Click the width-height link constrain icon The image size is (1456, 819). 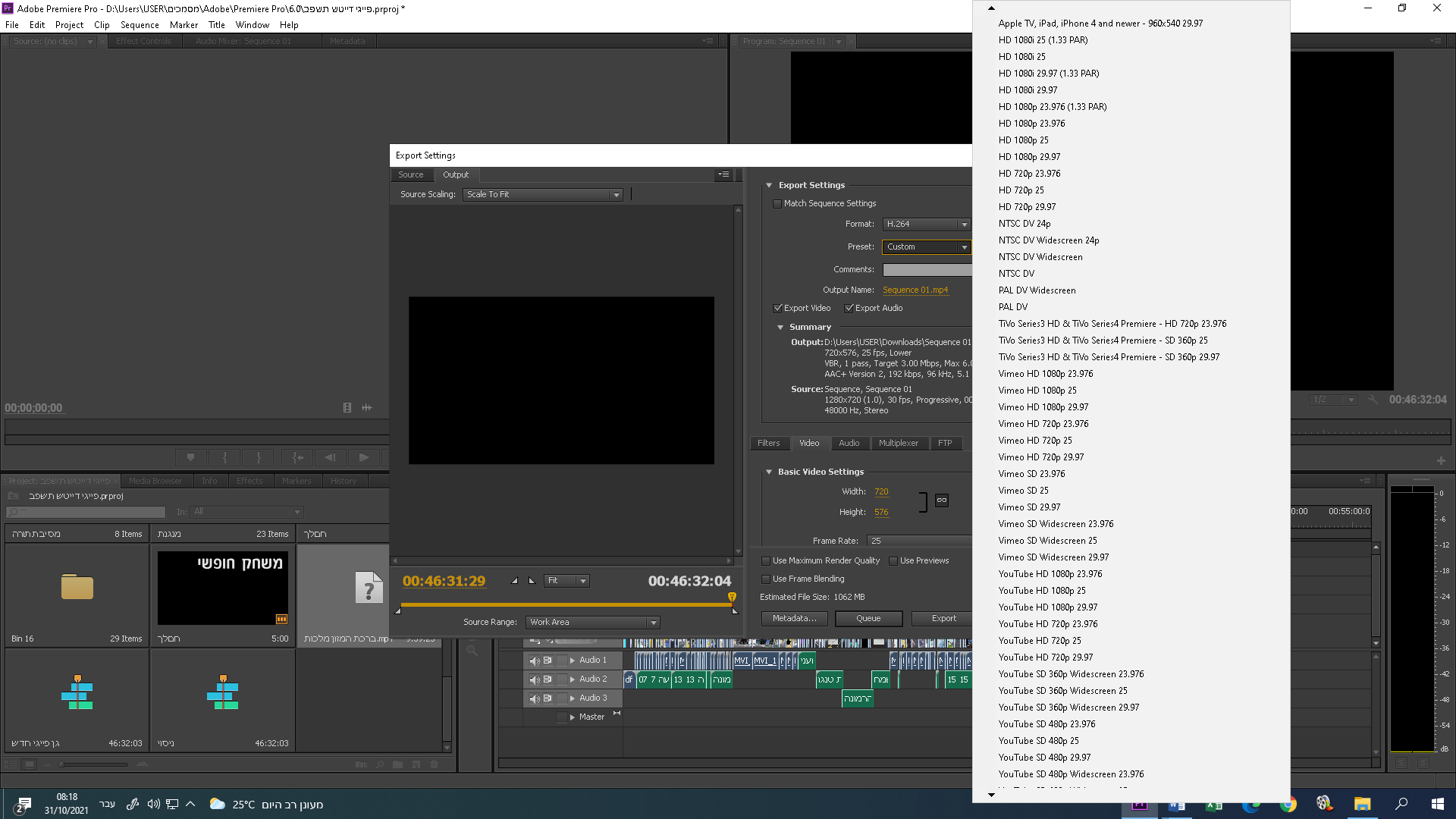point(941,500)
